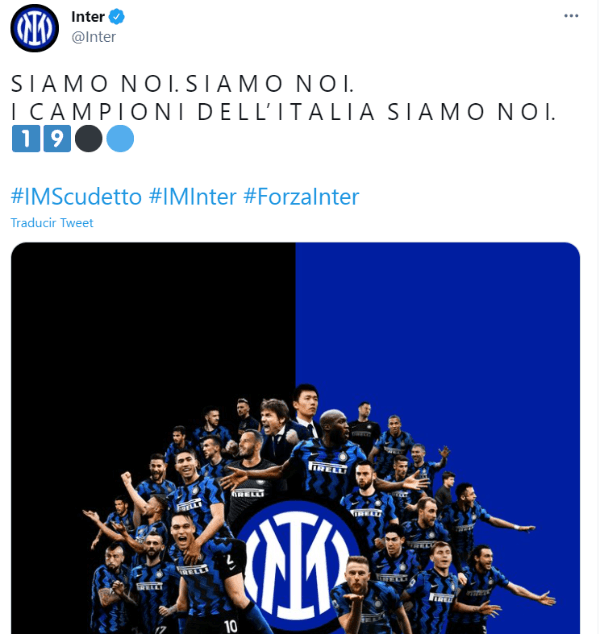600x634 pixels.
Task: Click the black circle emoji
Action: point(89,139)
